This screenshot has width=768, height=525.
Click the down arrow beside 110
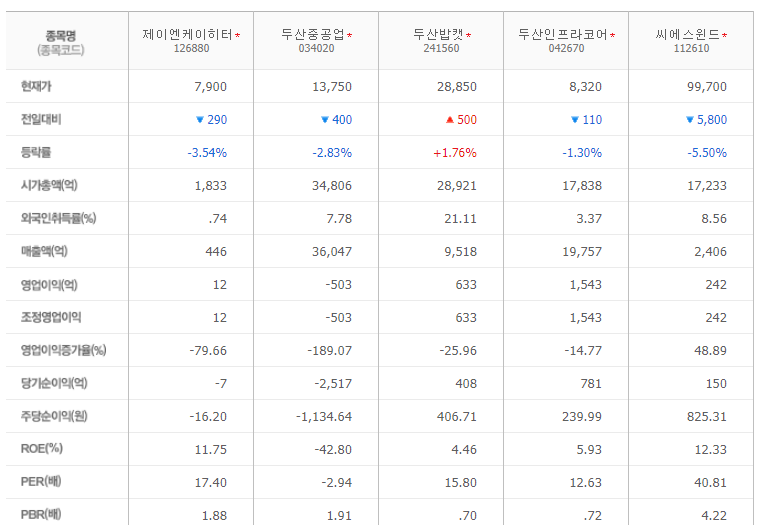575,119
